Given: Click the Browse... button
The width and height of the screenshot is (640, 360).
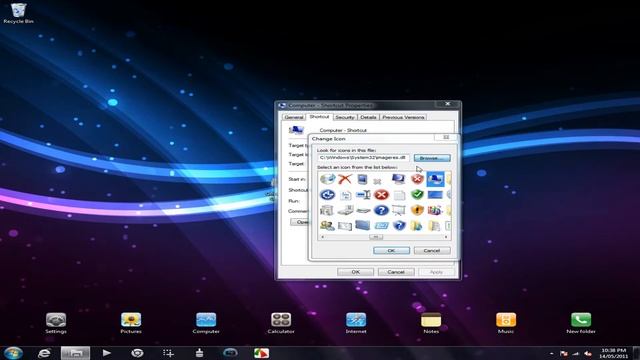Looking at the screenshot, I should click(432, 158).
